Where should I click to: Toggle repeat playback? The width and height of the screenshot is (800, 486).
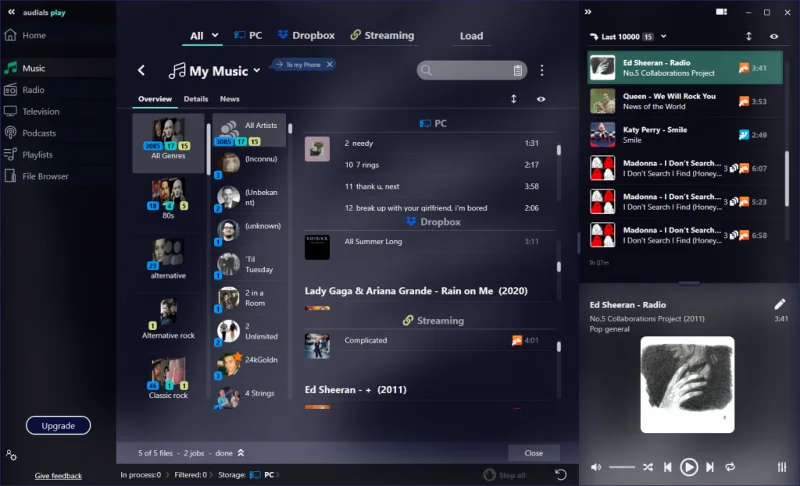(x=730, y=467)
